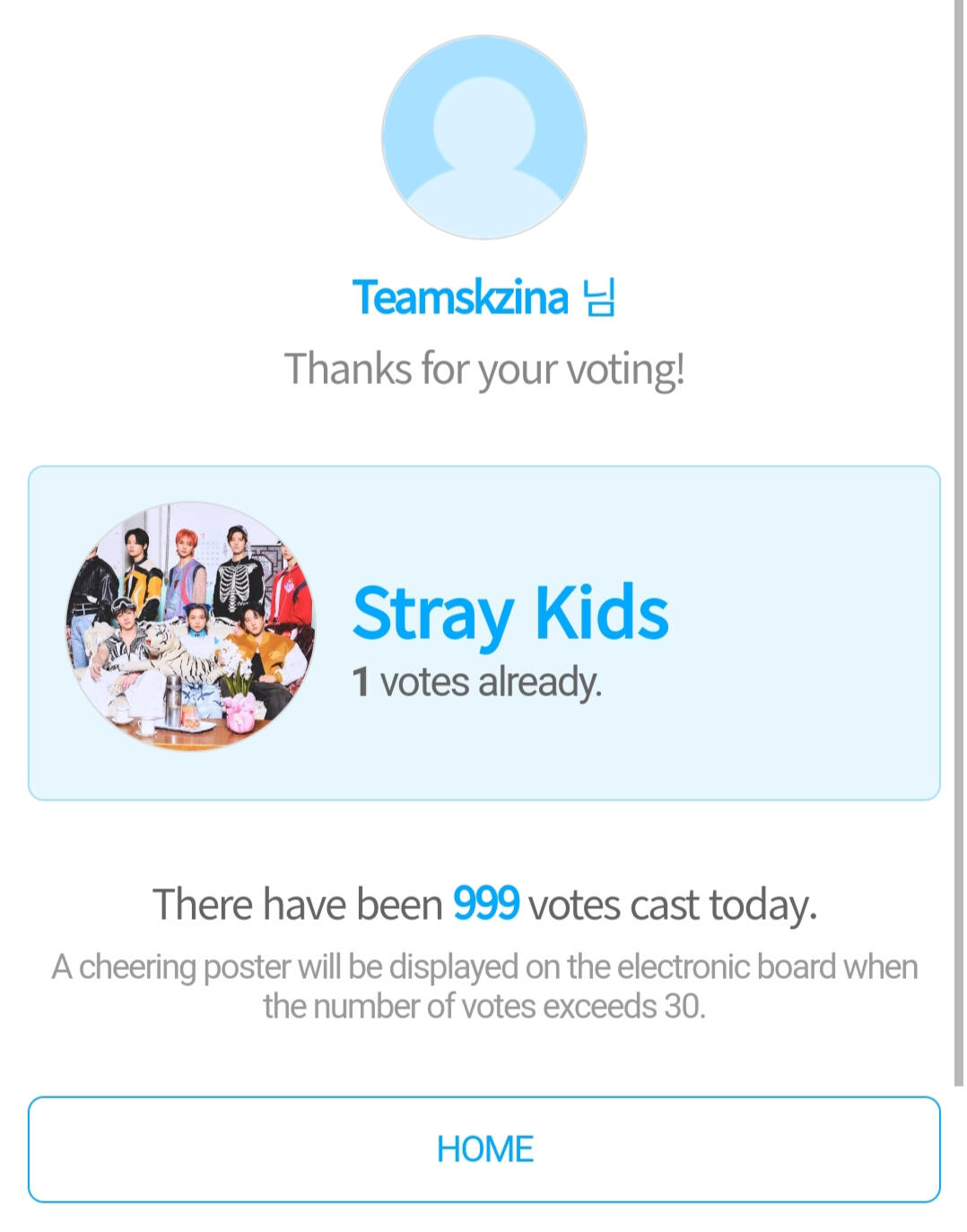Click 'There have been' votes cast sentence
The height and width of the screenshot is (1232, 967).
pos(484,904)
